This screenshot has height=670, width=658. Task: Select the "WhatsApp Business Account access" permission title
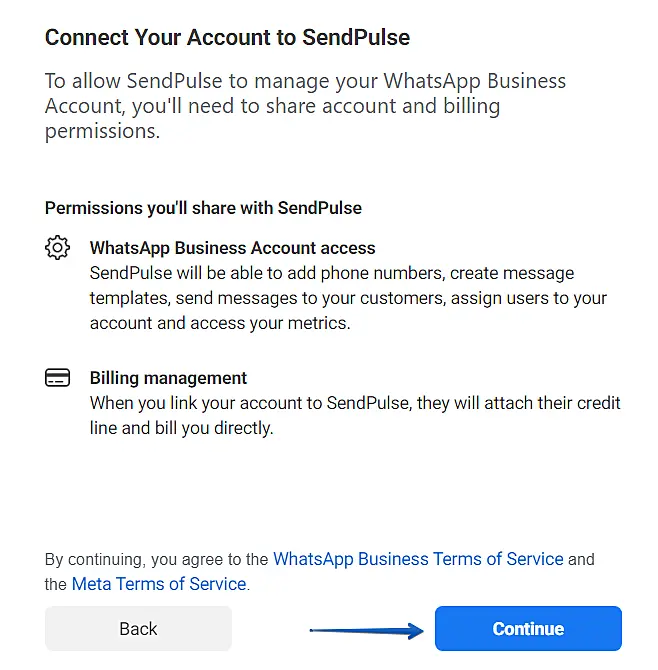tap(232, 247)
